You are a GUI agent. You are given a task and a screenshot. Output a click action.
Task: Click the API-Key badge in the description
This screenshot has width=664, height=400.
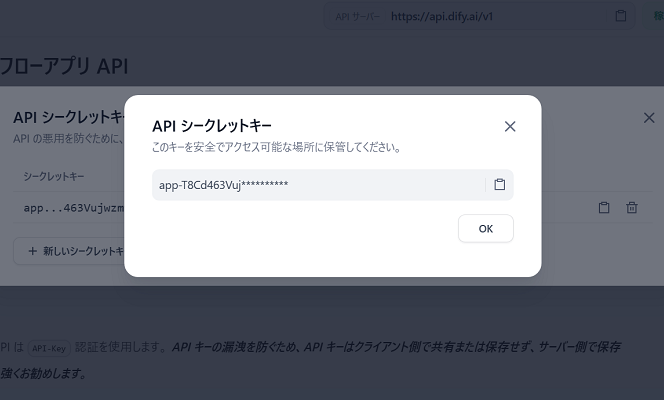pyautogui.click(x=48, y=347)
